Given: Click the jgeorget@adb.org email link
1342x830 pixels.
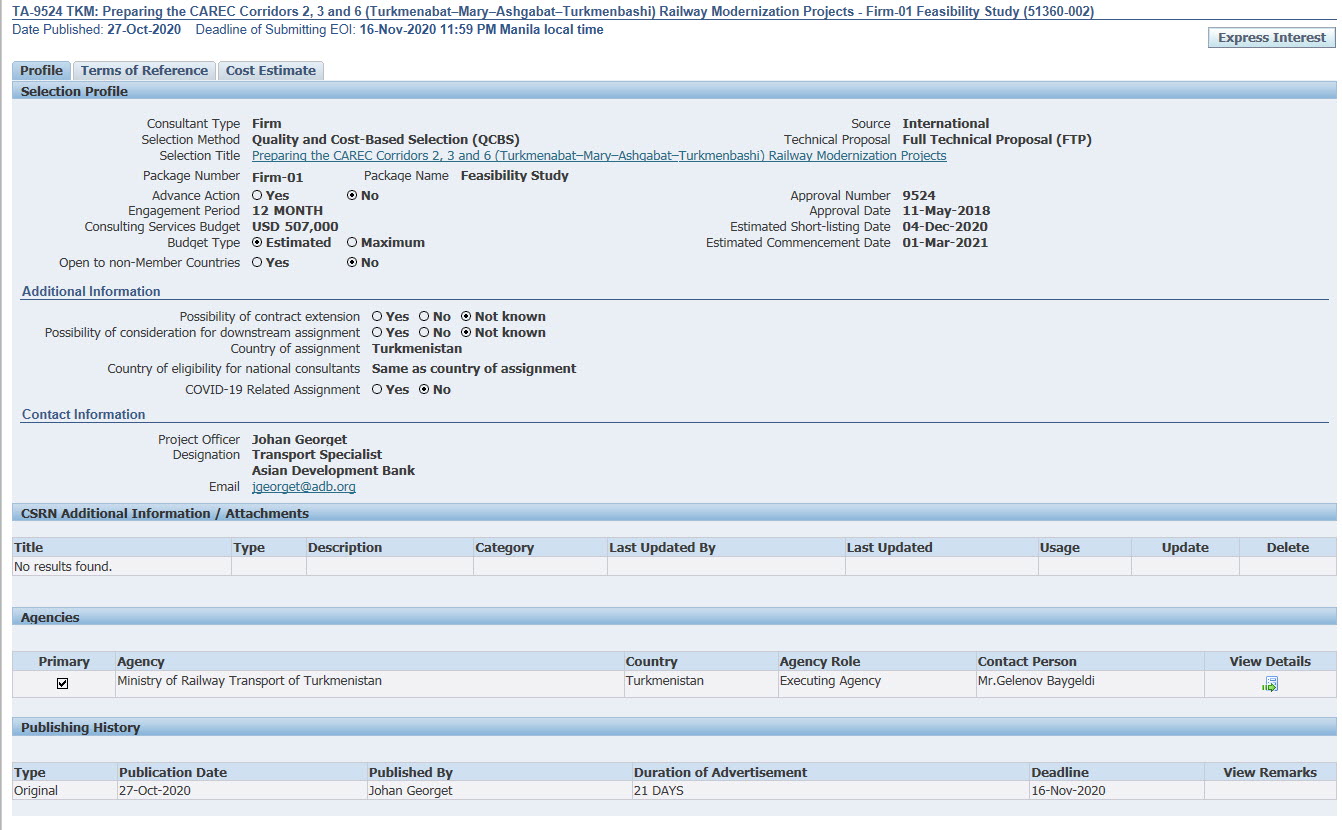Looking at the screenshot, I should tap(303, 487).
